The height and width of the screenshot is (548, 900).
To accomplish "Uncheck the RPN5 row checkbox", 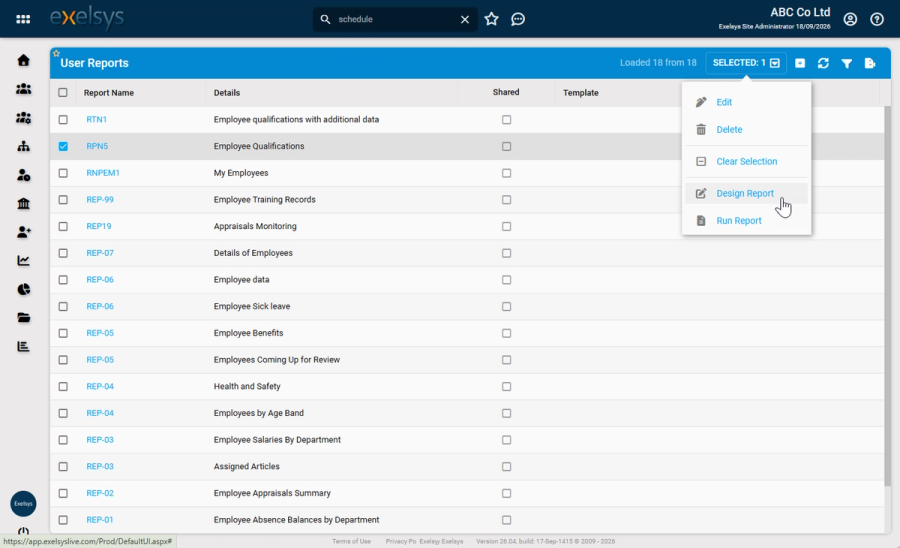I will coord(63,146).
